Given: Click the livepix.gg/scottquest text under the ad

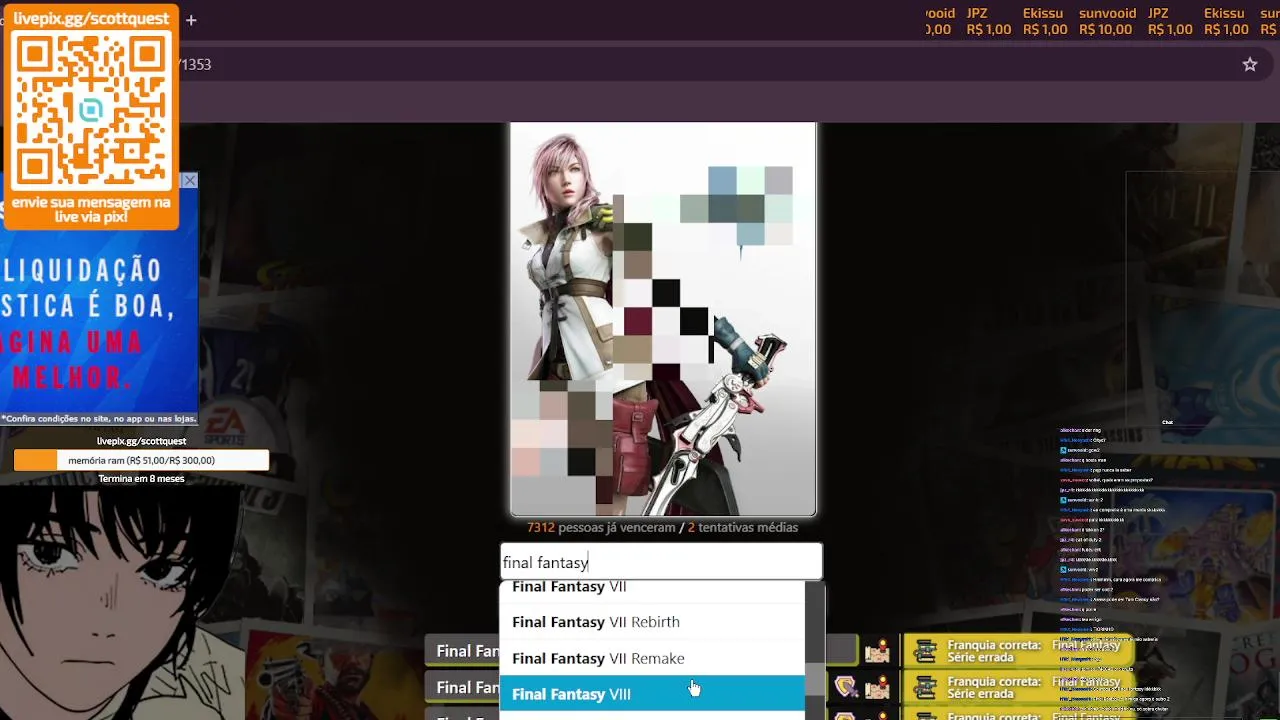Looking at the screenshot, I should [141, 441].
